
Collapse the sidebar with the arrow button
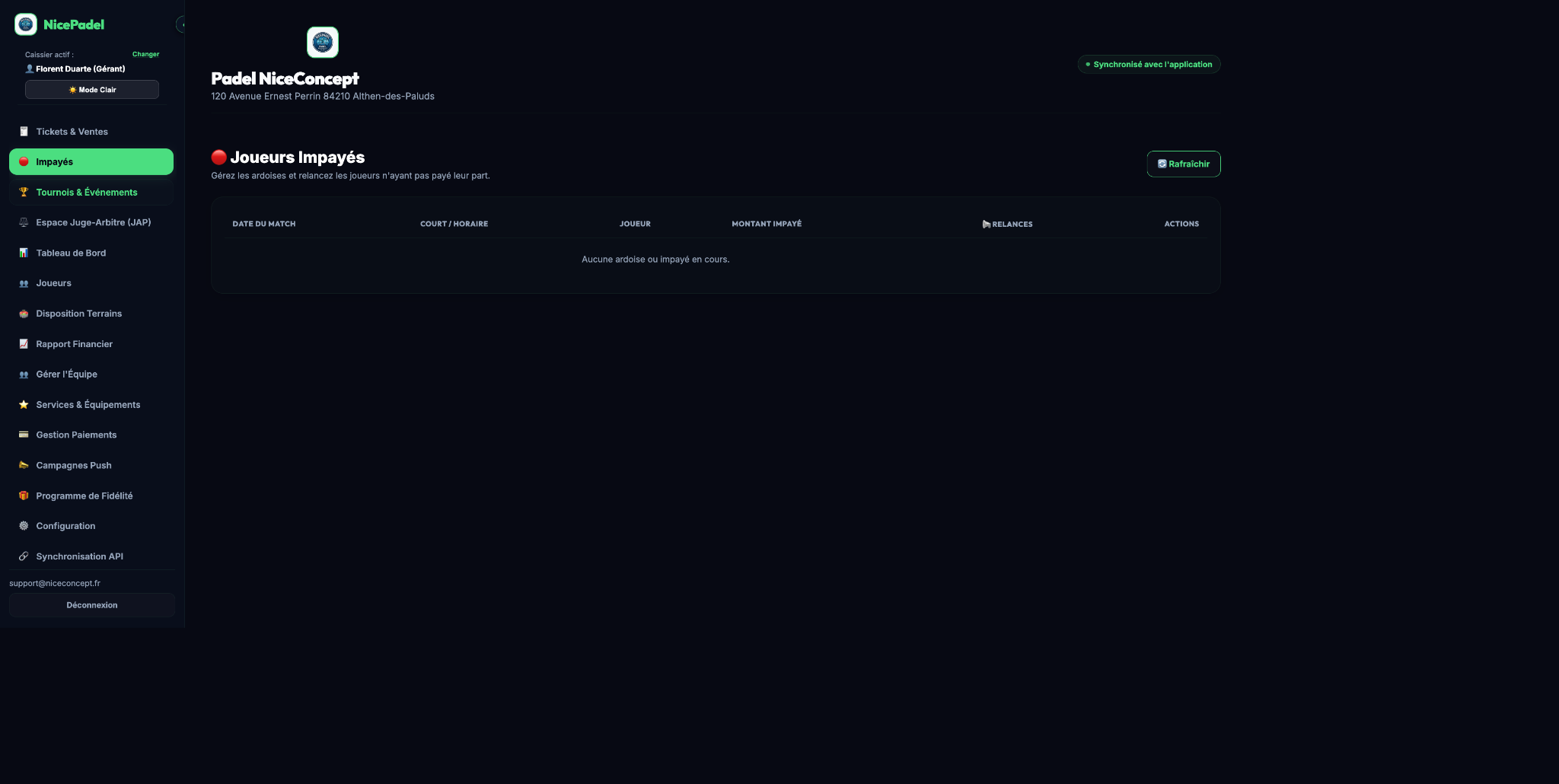(x=181, y=24)
